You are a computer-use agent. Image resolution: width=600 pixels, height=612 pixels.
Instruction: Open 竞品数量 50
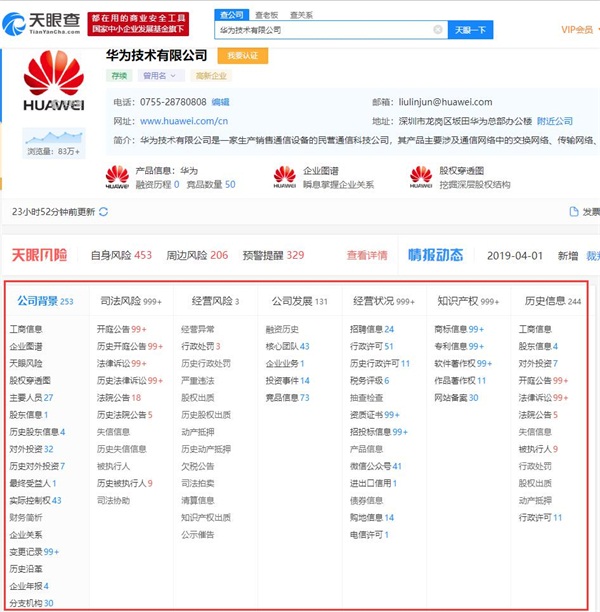[x=211, y=184]
